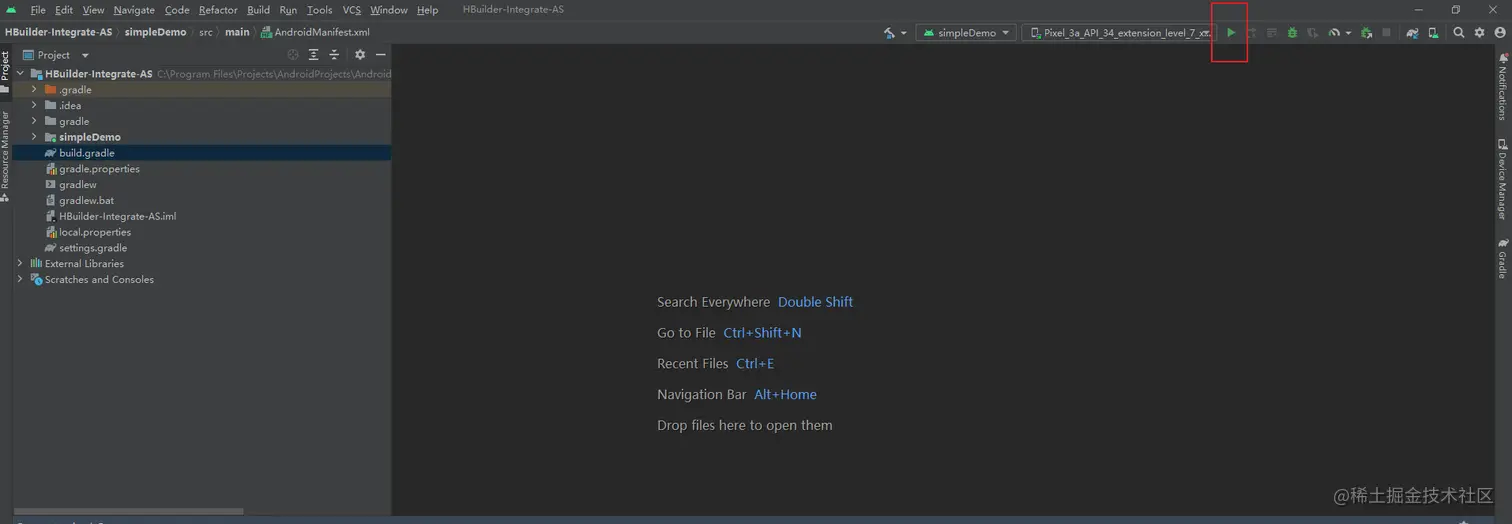The width and height of the screenshot is (1512, 524).
Task: Click the Apply Changes and Restart Activity icon
Action: (1251, 33)
